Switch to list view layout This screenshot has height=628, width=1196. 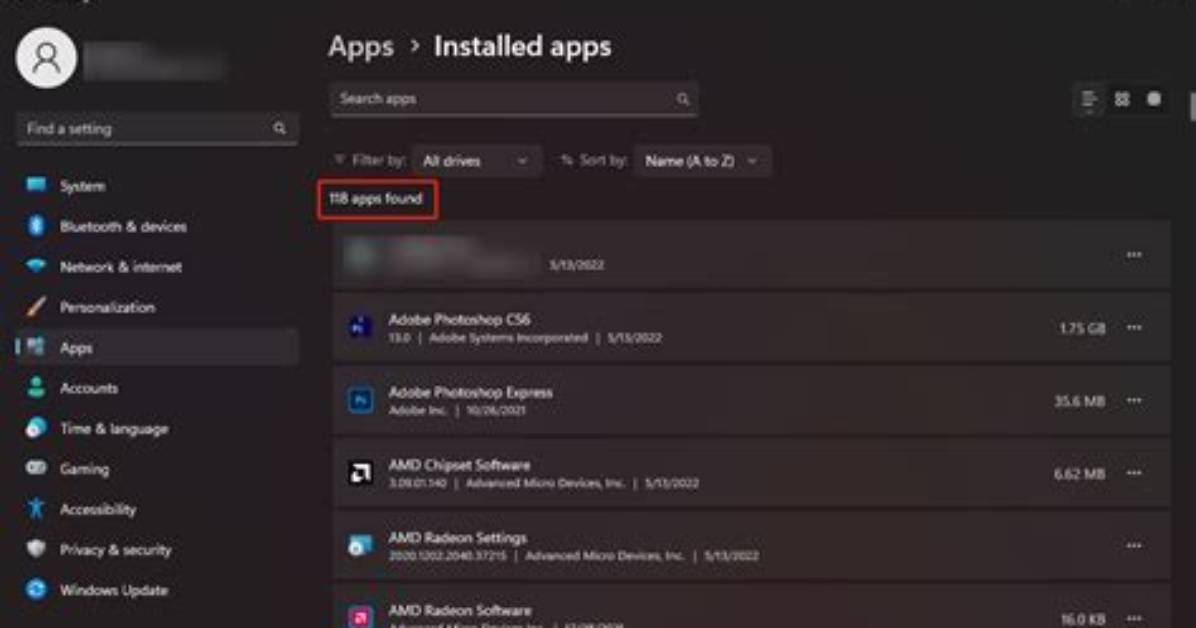(x=1089, y=99)
